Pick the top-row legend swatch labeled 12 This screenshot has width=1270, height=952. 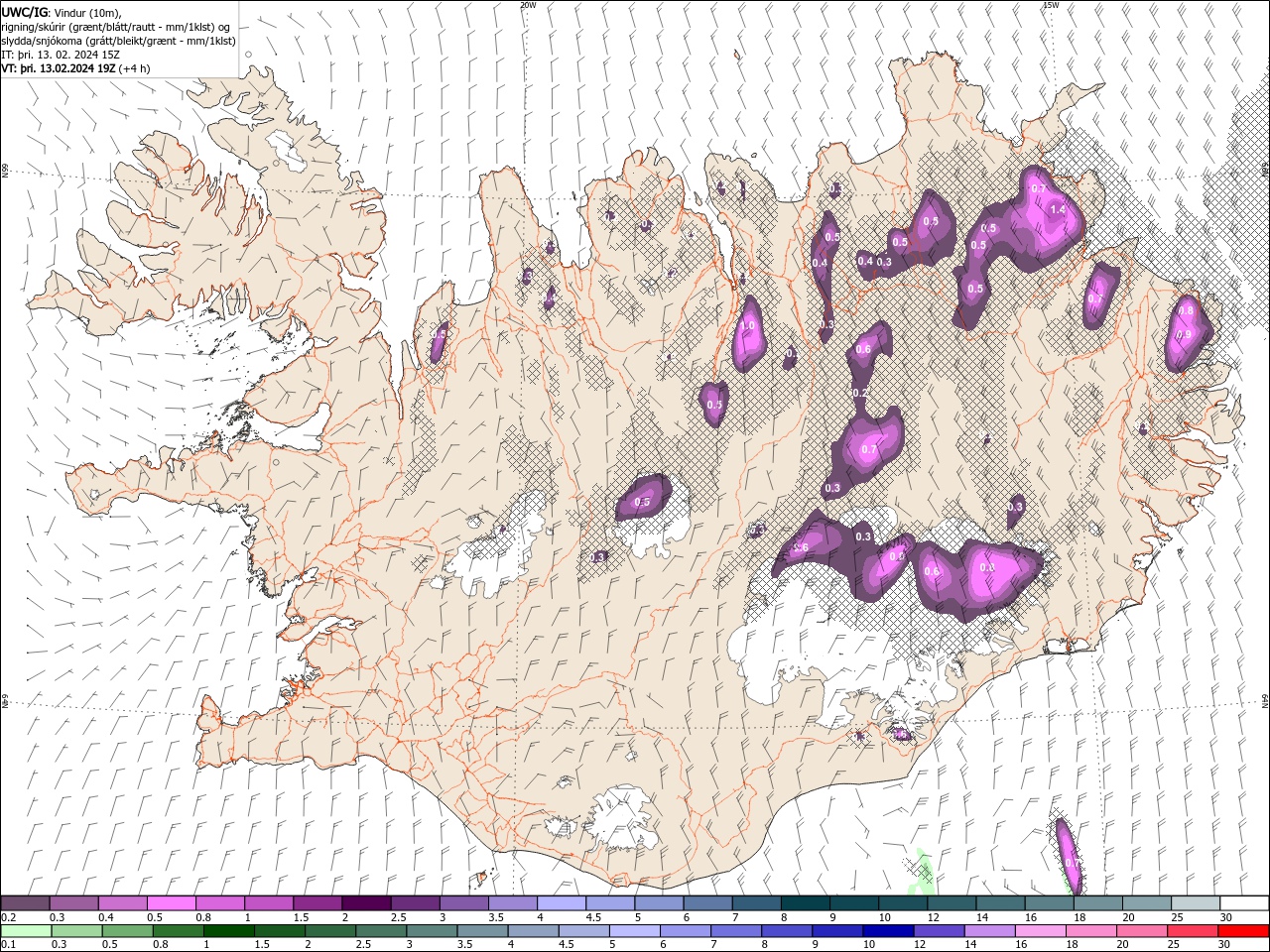pyautogui.click(x=952, y=903)
